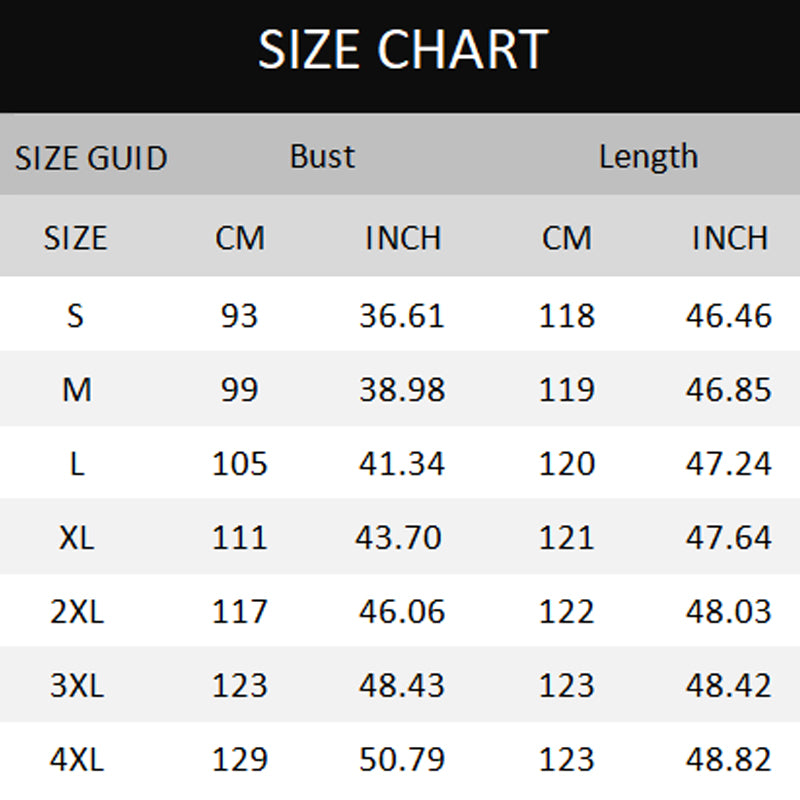Click the bust value 38.98 inch
The height and width of the screenshot is (800, 800).
tap(402, 389)
